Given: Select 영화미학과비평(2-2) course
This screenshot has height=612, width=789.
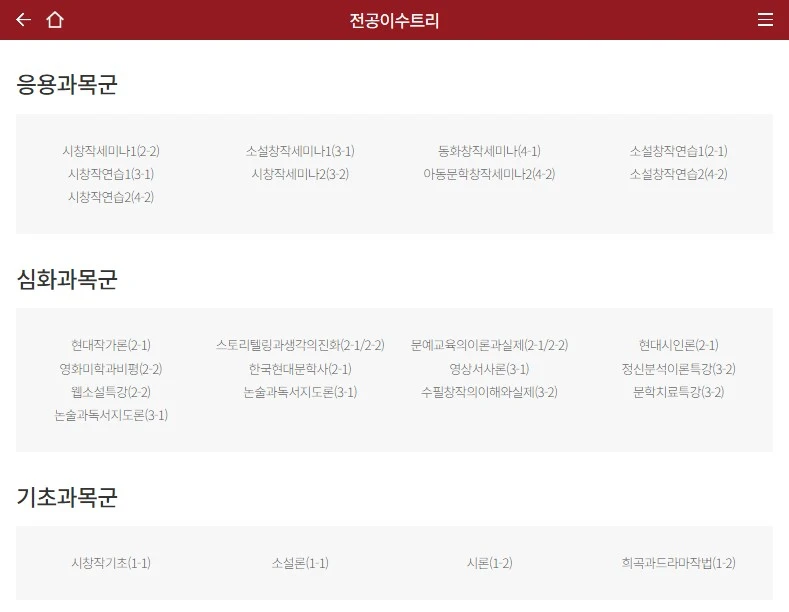Looking at the screenshot, I should [x=111, y=369].
